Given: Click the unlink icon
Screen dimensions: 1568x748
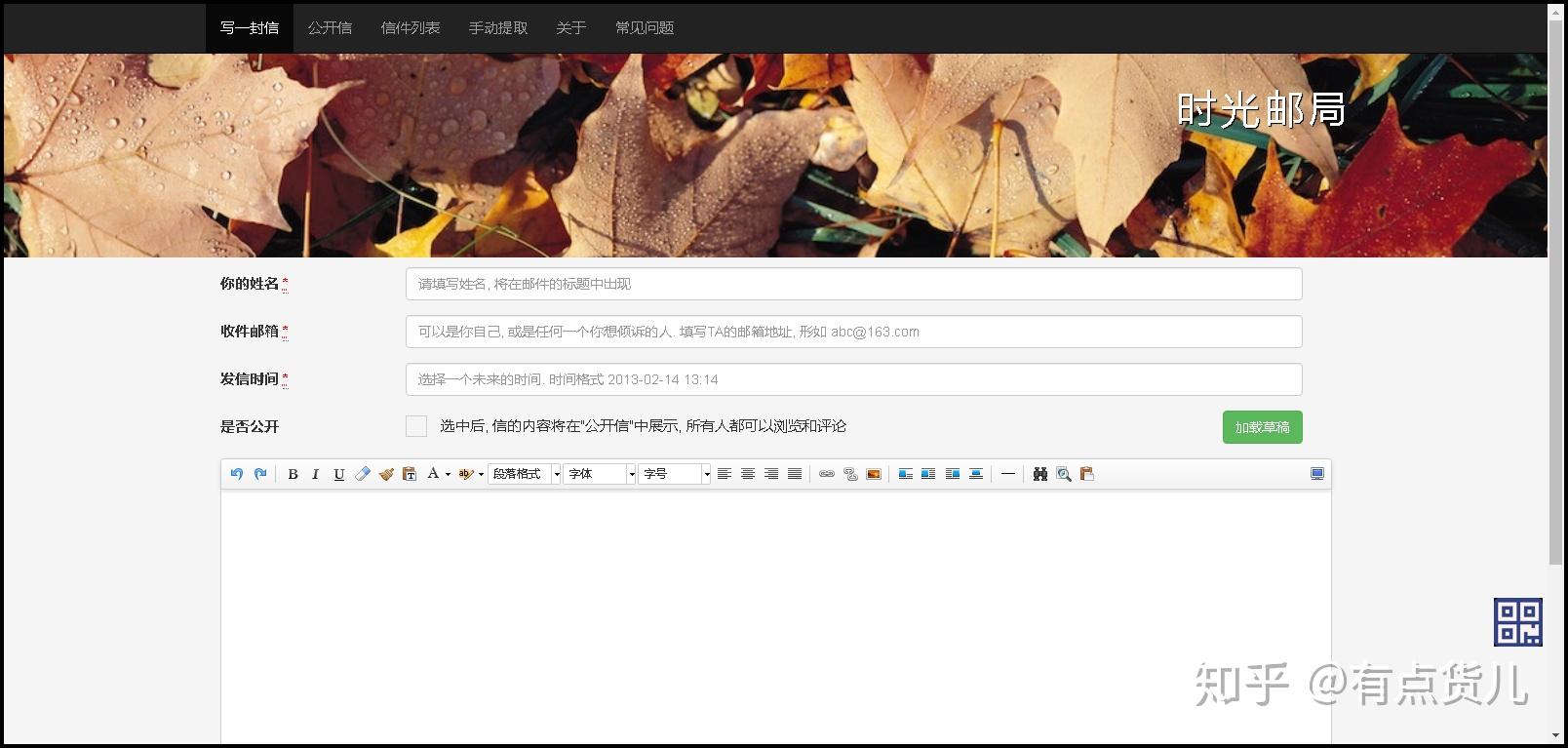Looking at the screenshot, I should (850, 474).
